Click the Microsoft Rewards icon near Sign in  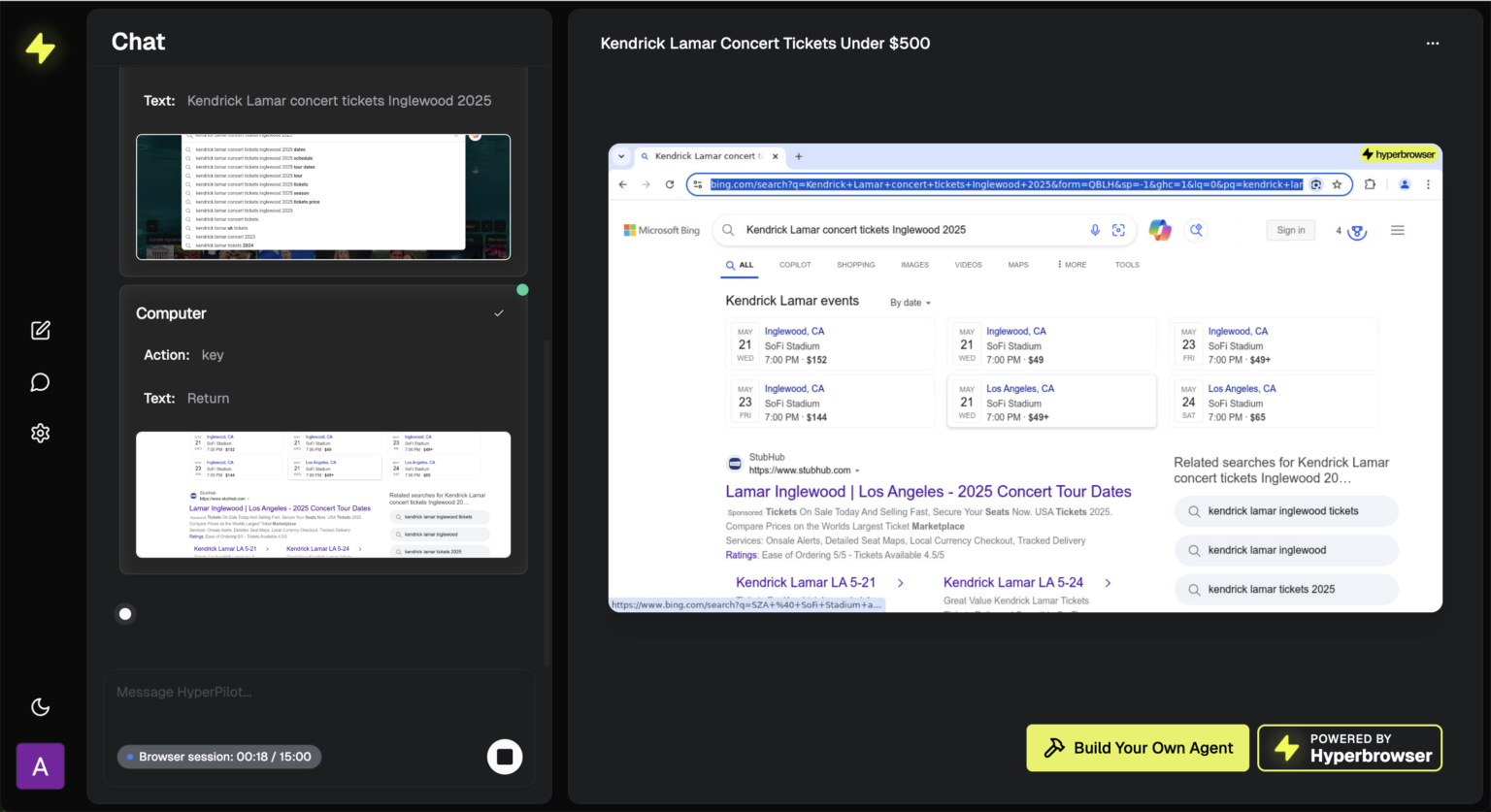[x=1355, y=230]
